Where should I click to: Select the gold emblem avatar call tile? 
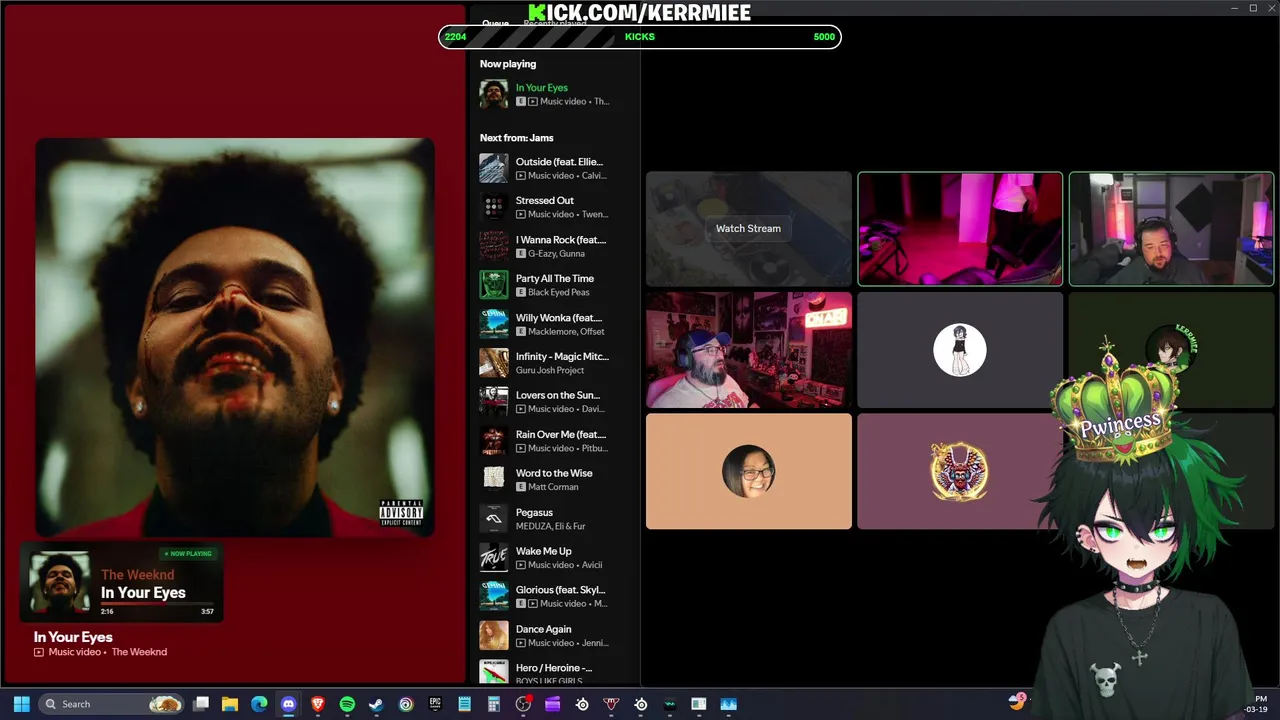(960, 471)
